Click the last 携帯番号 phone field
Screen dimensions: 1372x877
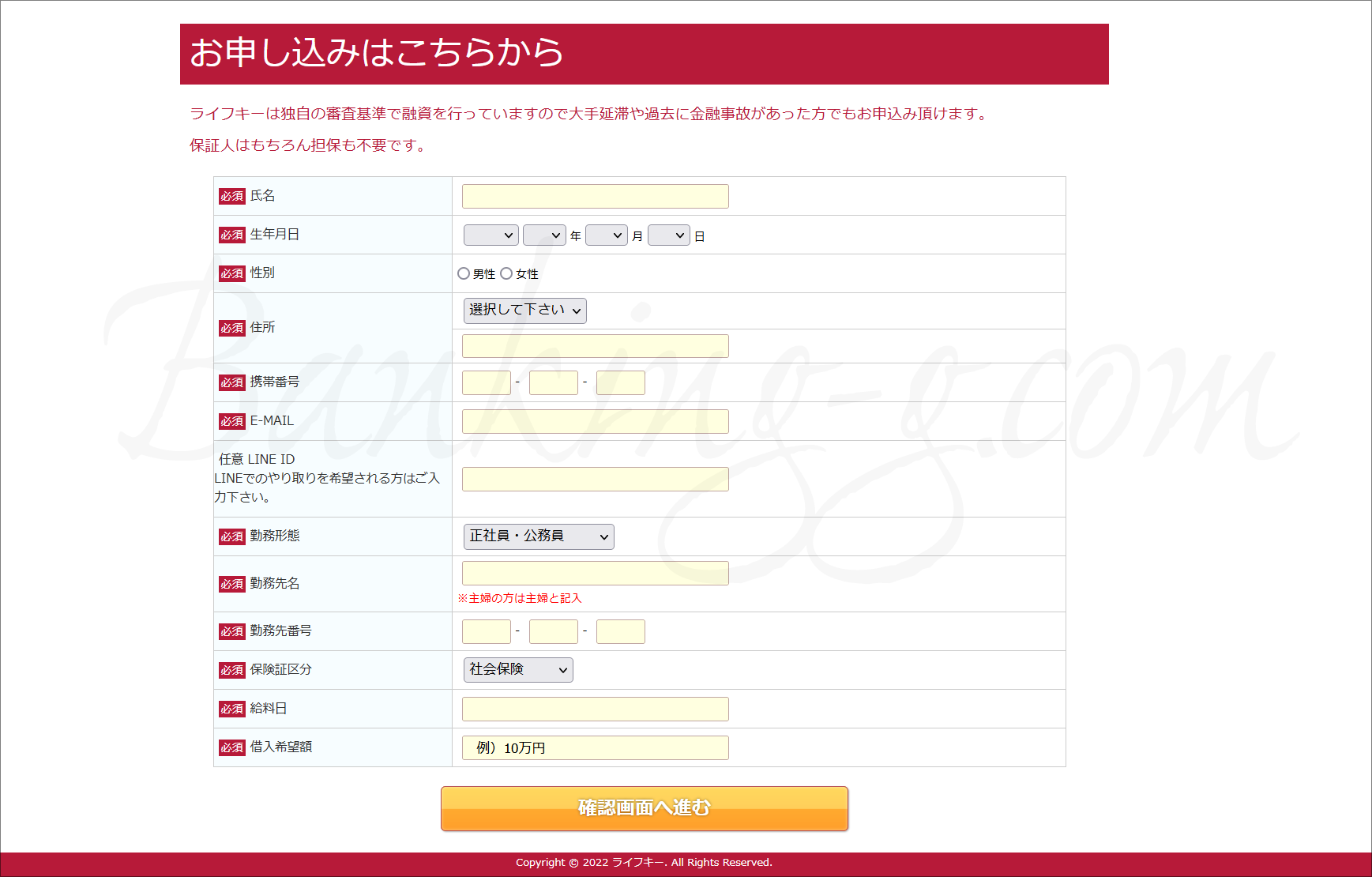coord(620,383)
